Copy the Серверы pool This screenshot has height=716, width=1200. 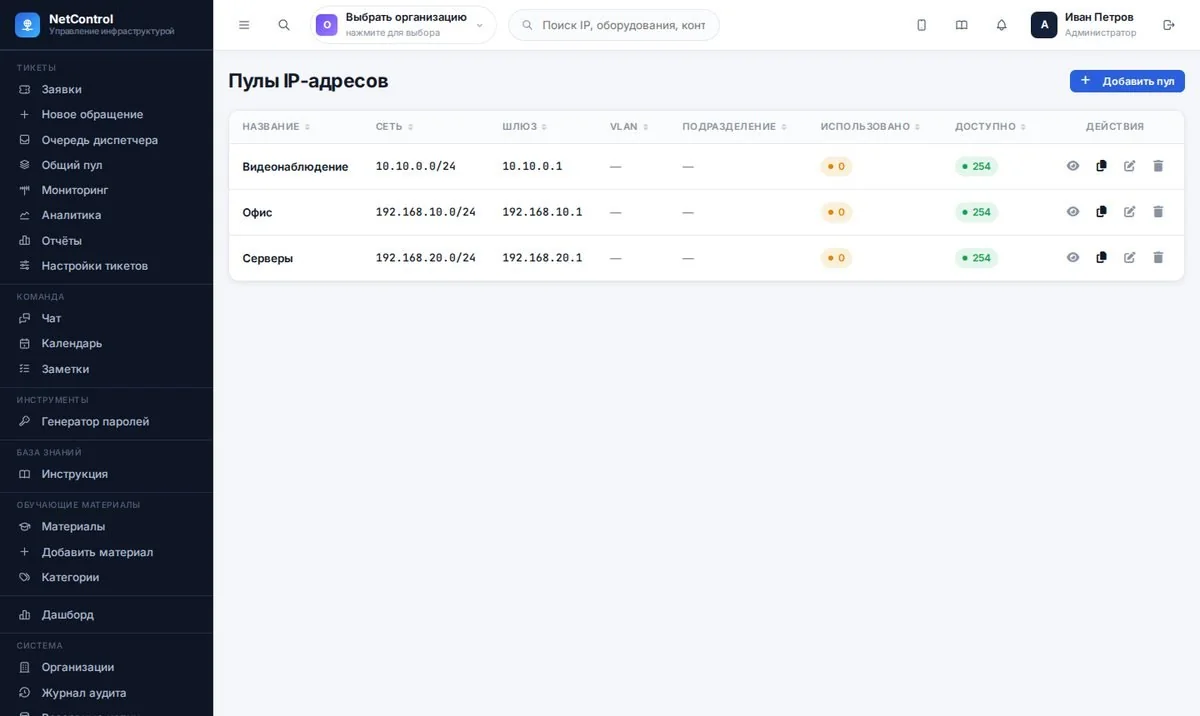pos(1101,258)
